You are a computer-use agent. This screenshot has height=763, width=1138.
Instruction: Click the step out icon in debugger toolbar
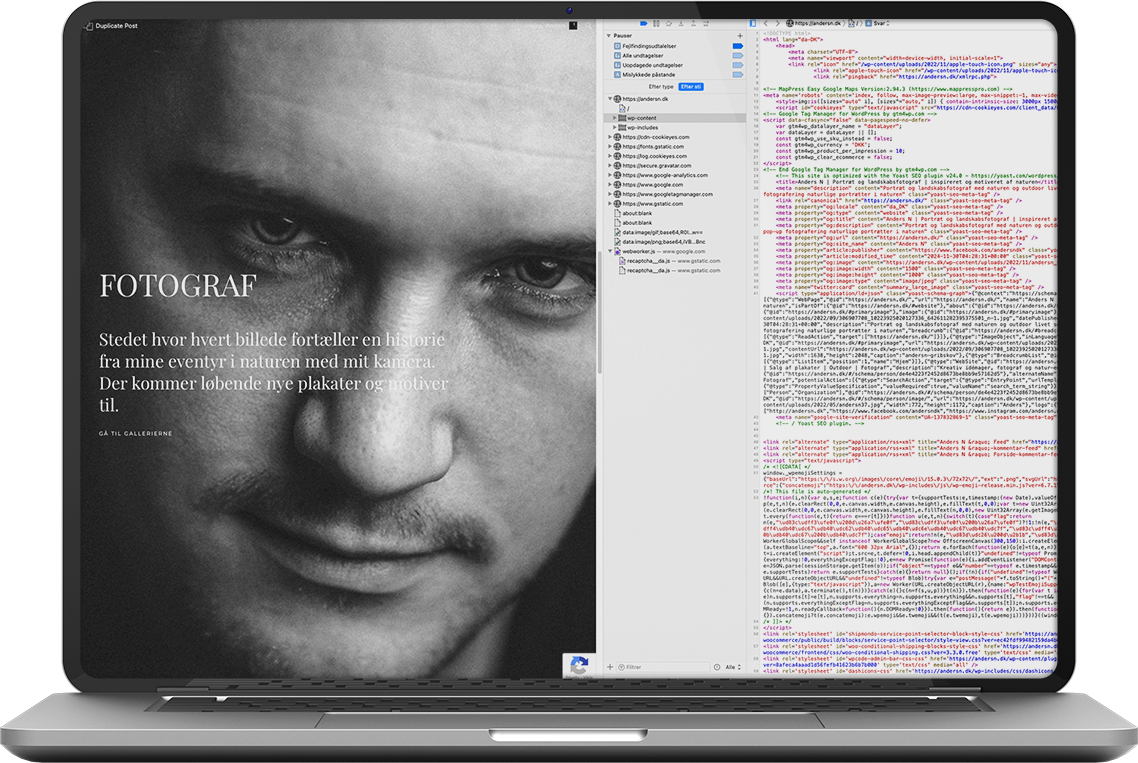(x=693, y=23)
